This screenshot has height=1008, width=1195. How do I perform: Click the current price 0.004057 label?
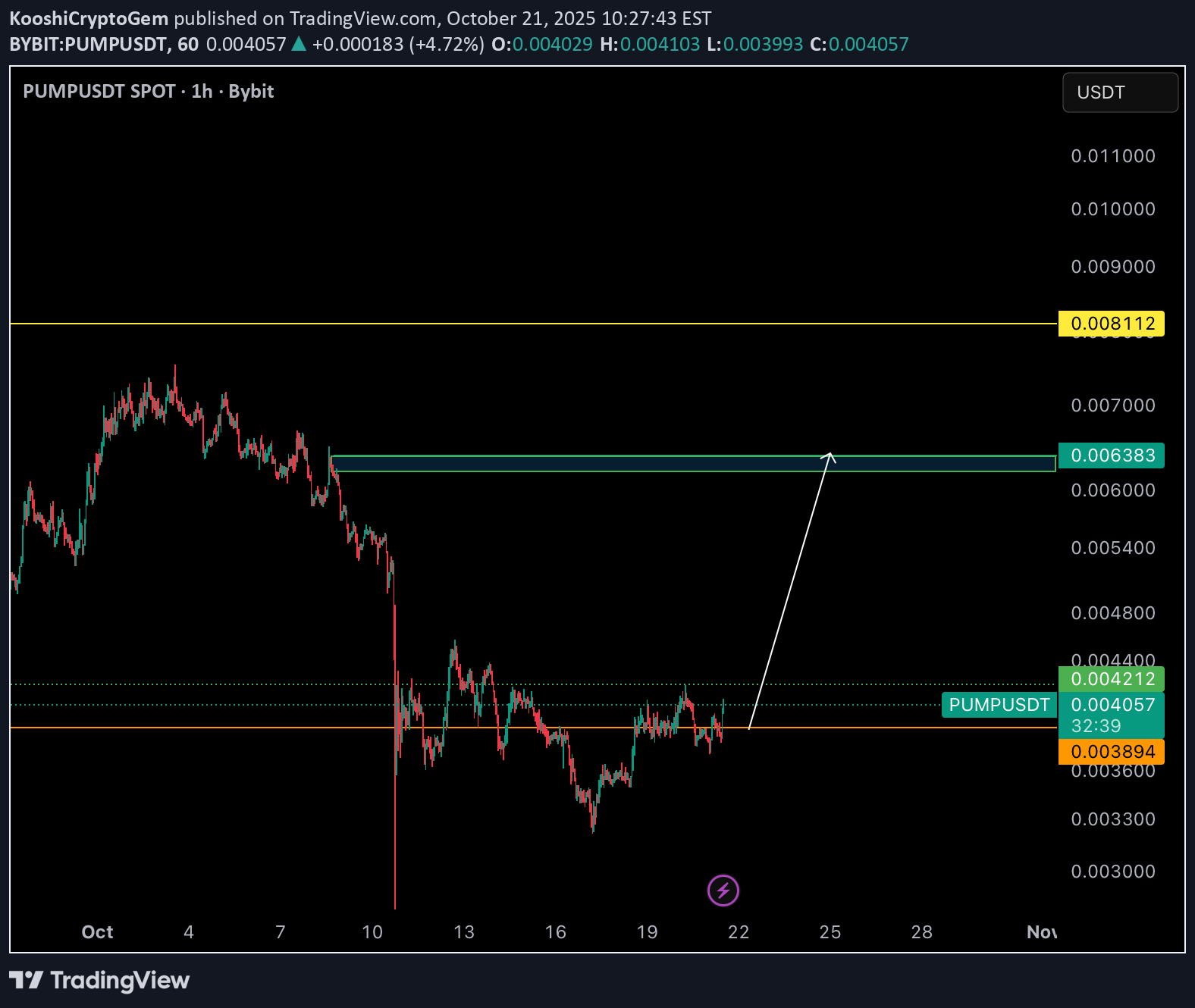click(x=1112, y=705)
